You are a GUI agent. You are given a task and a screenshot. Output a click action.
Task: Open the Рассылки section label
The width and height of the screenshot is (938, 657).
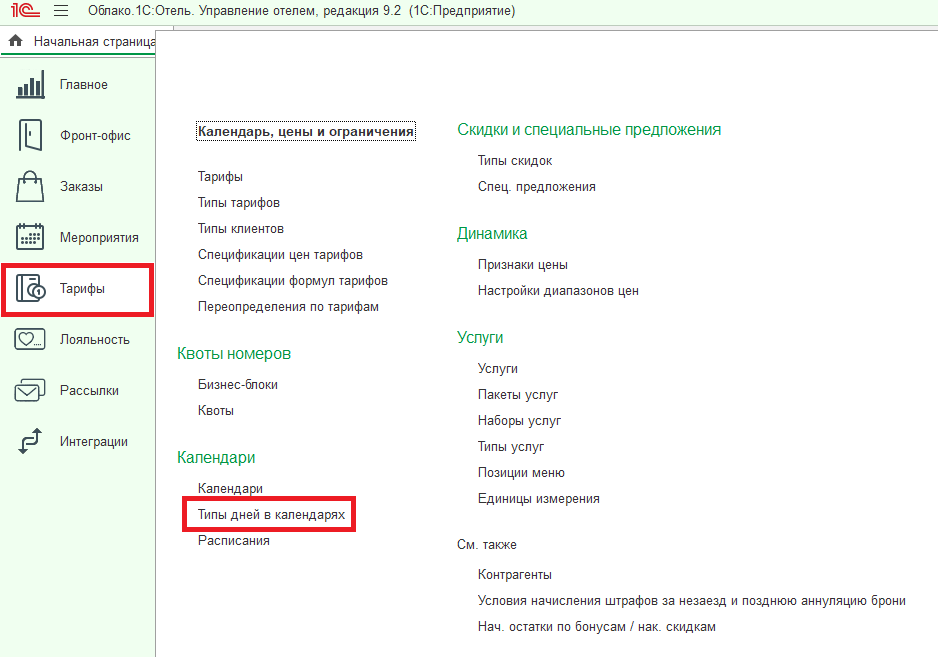89,390
